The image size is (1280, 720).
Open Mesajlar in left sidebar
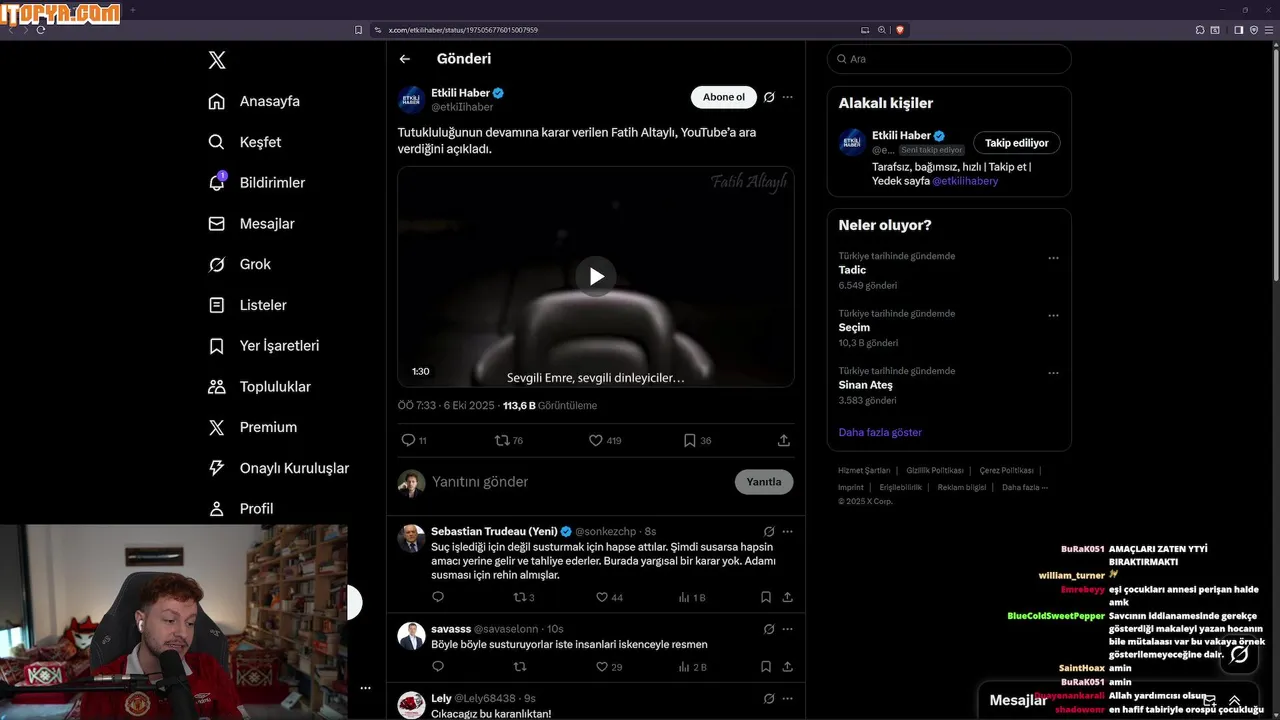point(251,224)
